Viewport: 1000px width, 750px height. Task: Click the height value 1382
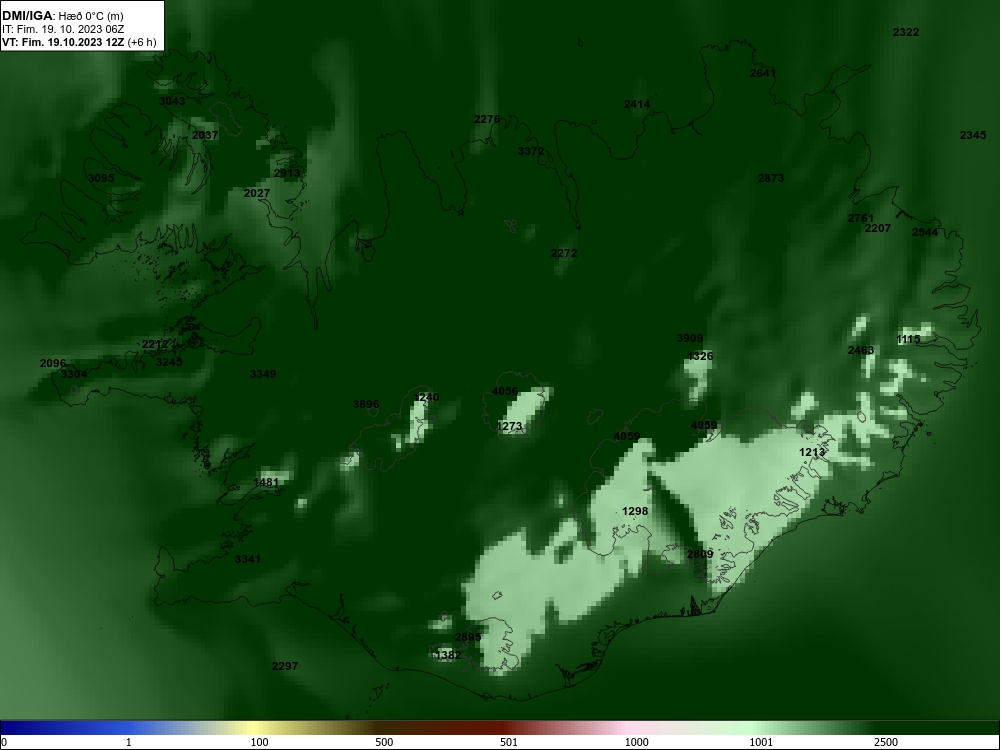447,655
